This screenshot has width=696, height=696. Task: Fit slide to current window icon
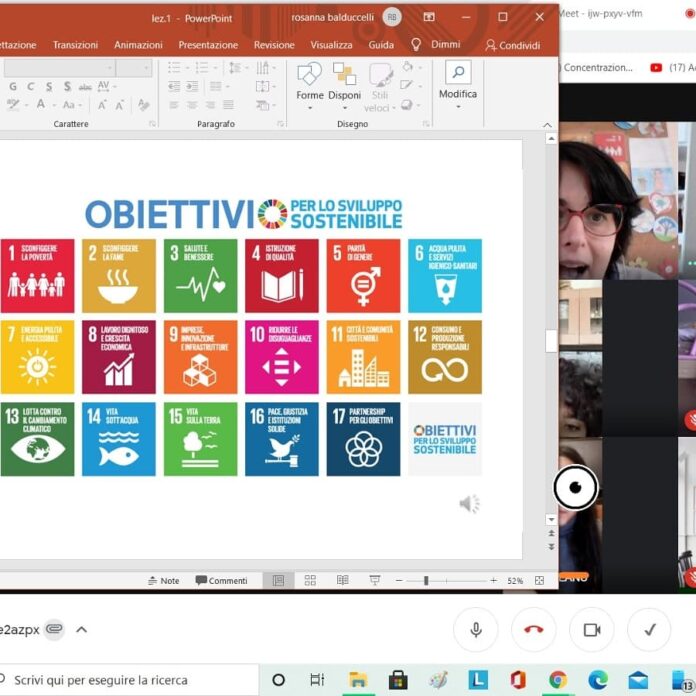[x=539, y=581]
